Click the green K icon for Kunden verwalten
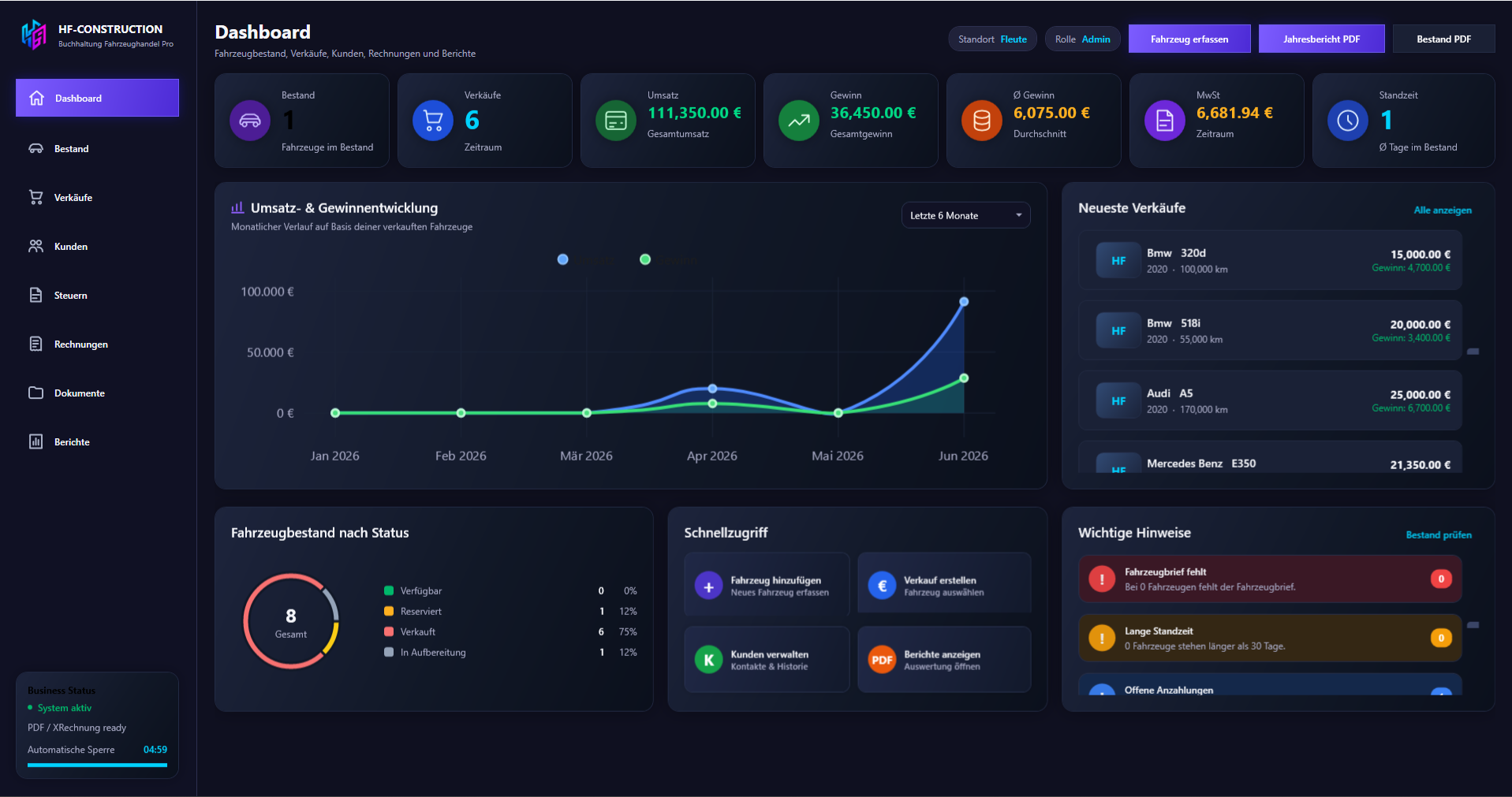1512x797 pixels. (x=708, y=661)
